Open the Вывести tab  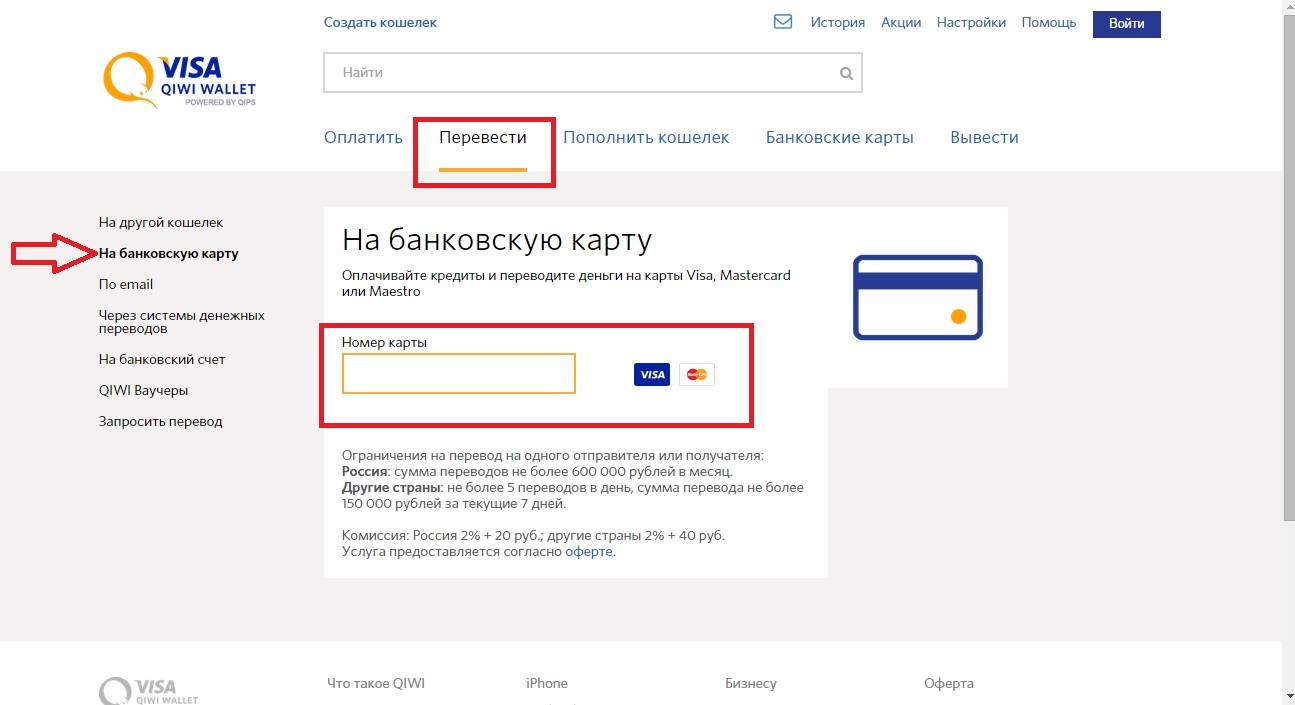click(x=984, y=138)
